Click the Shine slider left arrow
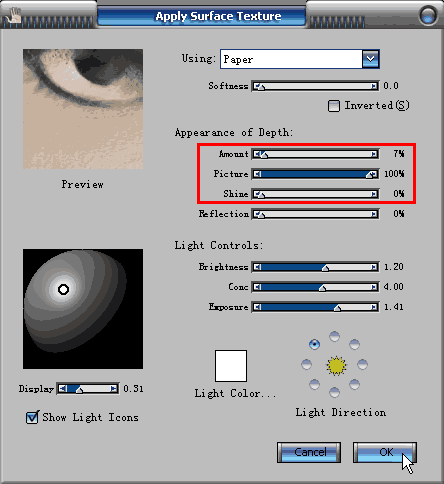Viewport: 444px width, 484px height. [257, 194]
